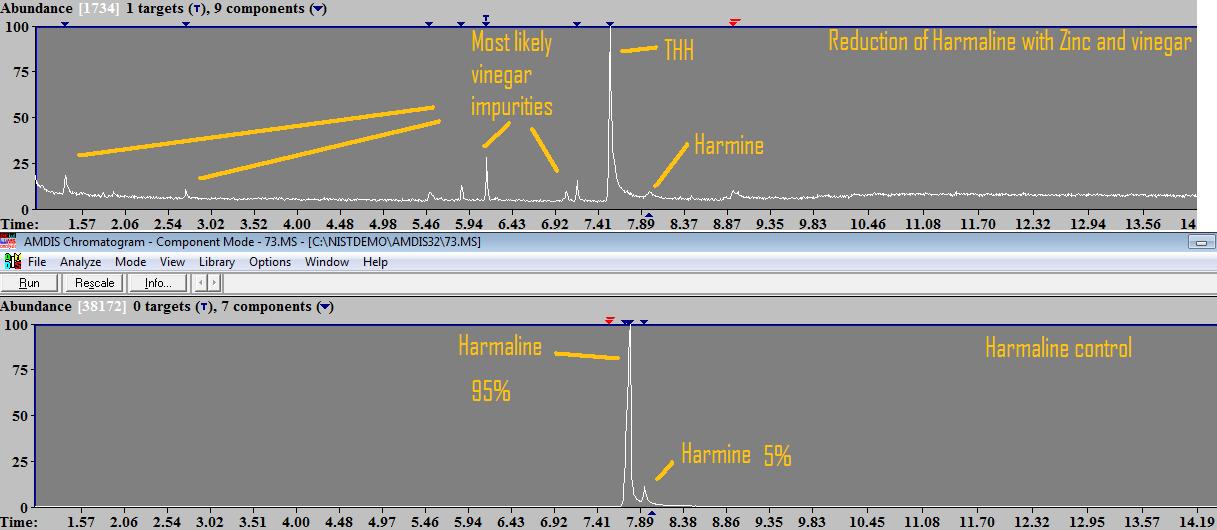
Task: Open the Analyze menu
Action: click(80, 262)
